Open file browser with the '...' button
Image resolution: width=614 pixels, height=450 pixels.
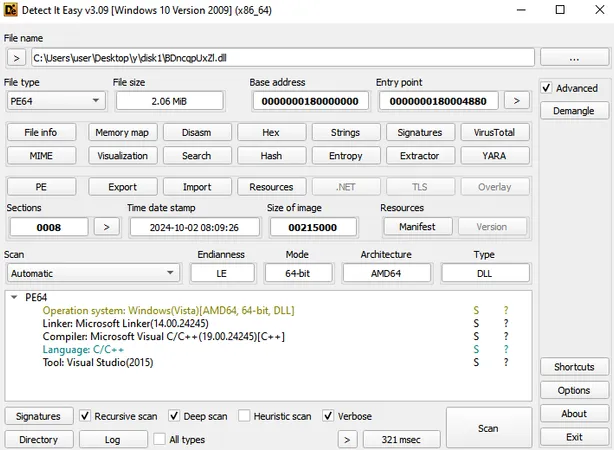[574, 58]
